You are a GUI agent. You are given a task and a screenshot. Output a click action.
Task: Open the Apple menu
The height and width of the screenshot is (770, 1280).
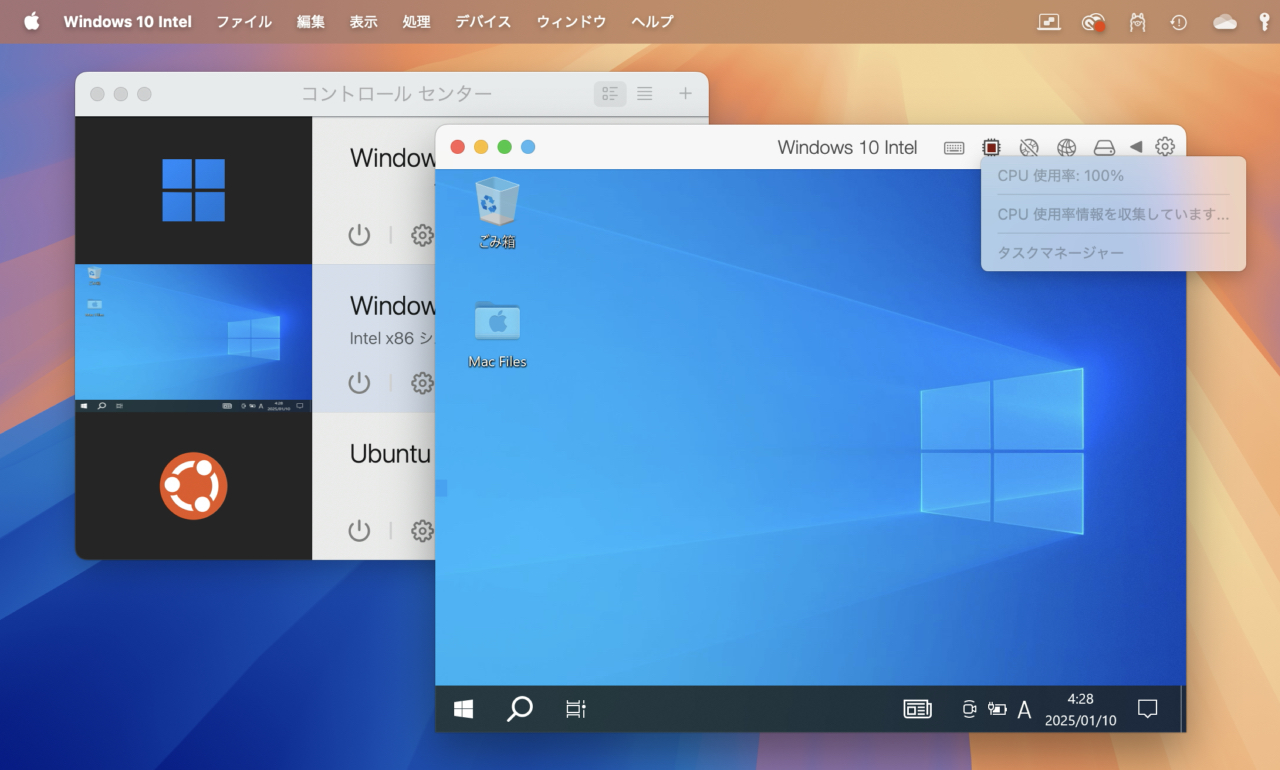[x=32, y=21]
